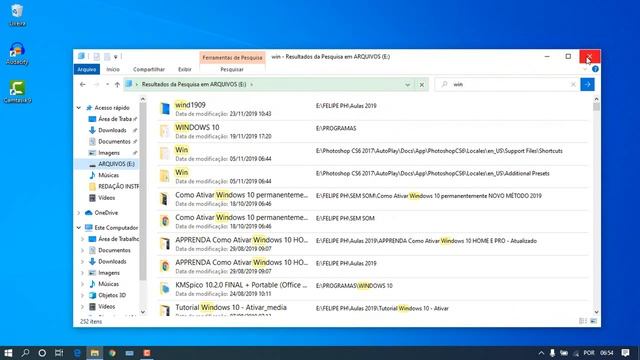Launch Audacity from the desktop

coord(17,53)
